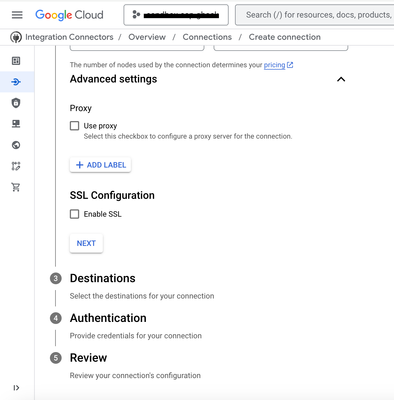The image size is (394, 400).
Task: Select the 'Select the destinations for your connection' text
Action: click(x=142, y=296)
